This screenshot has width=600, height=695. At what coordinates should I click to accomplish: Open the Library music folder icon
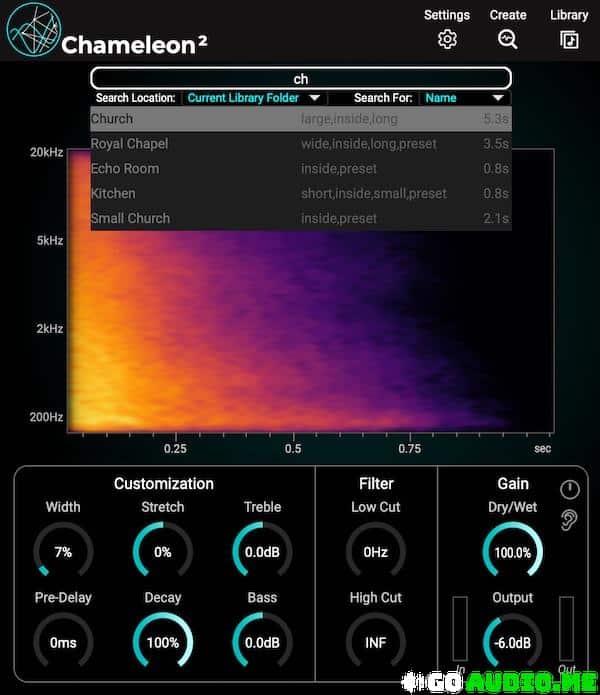(x=569, y=40)
